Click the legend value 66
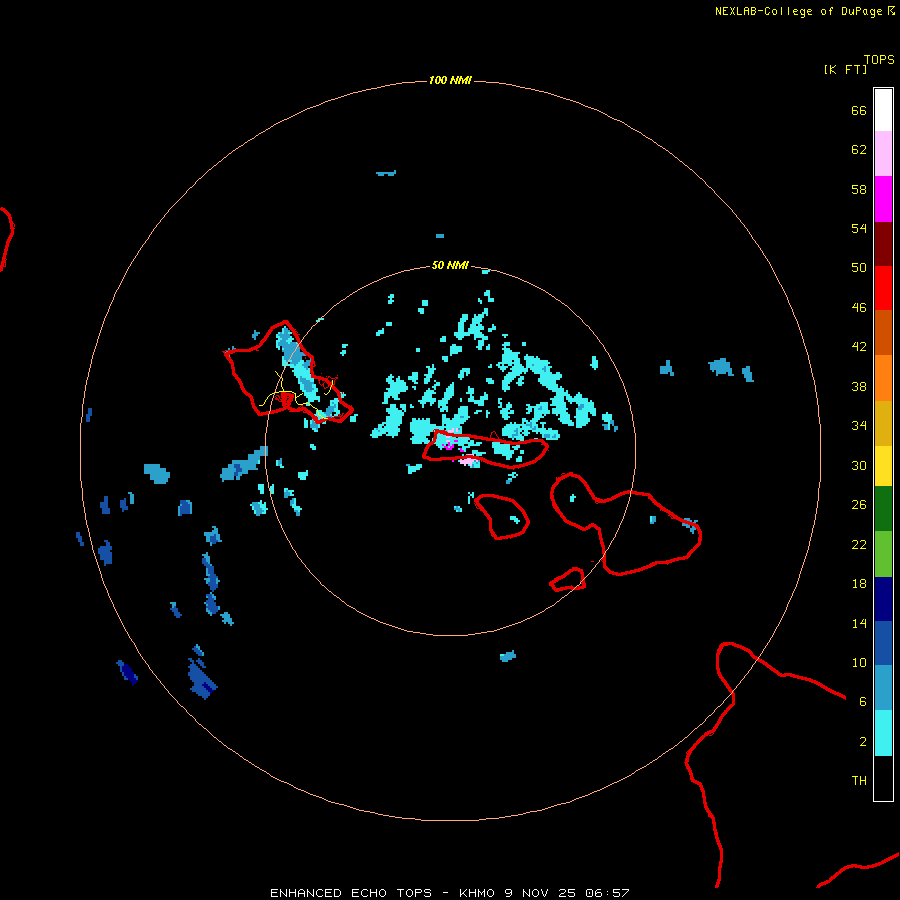The height and width of the screenshot is (900, 900). 859,111
